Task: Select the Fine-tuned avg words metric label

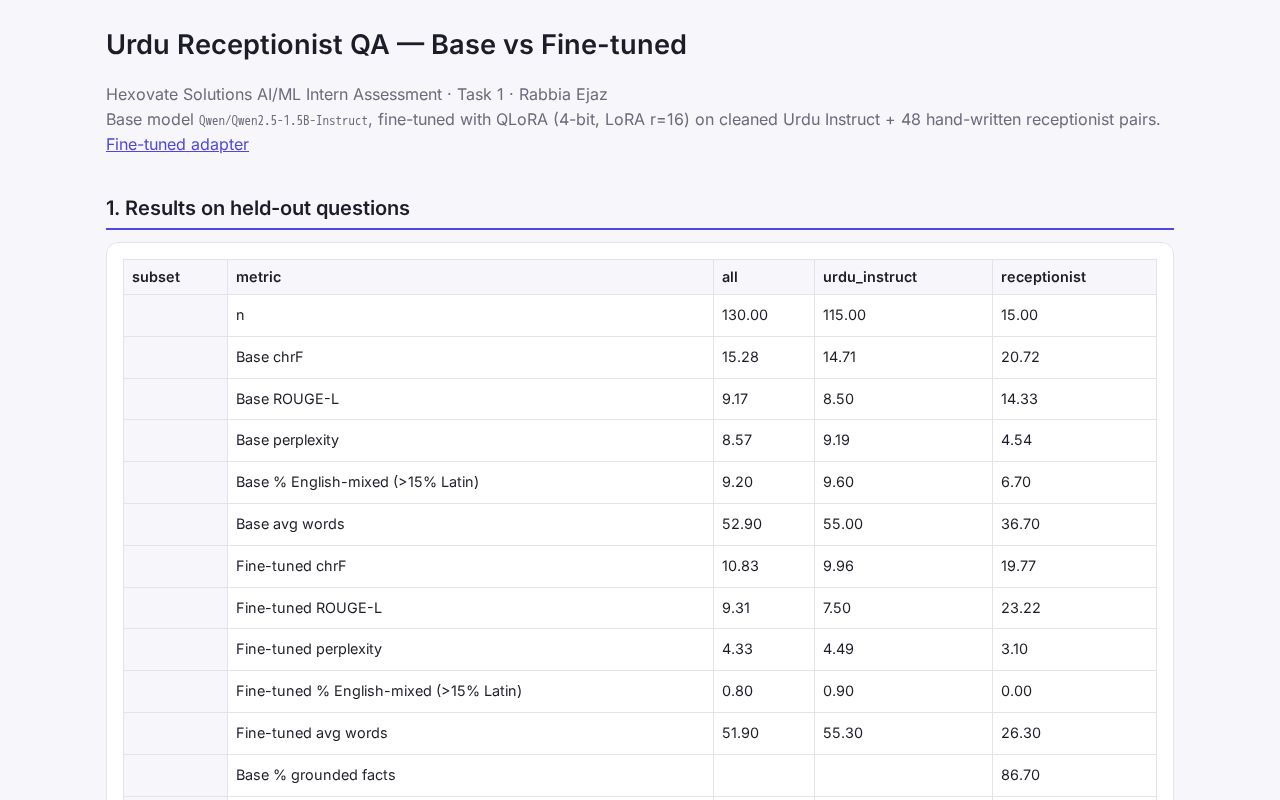Action: 312,733
